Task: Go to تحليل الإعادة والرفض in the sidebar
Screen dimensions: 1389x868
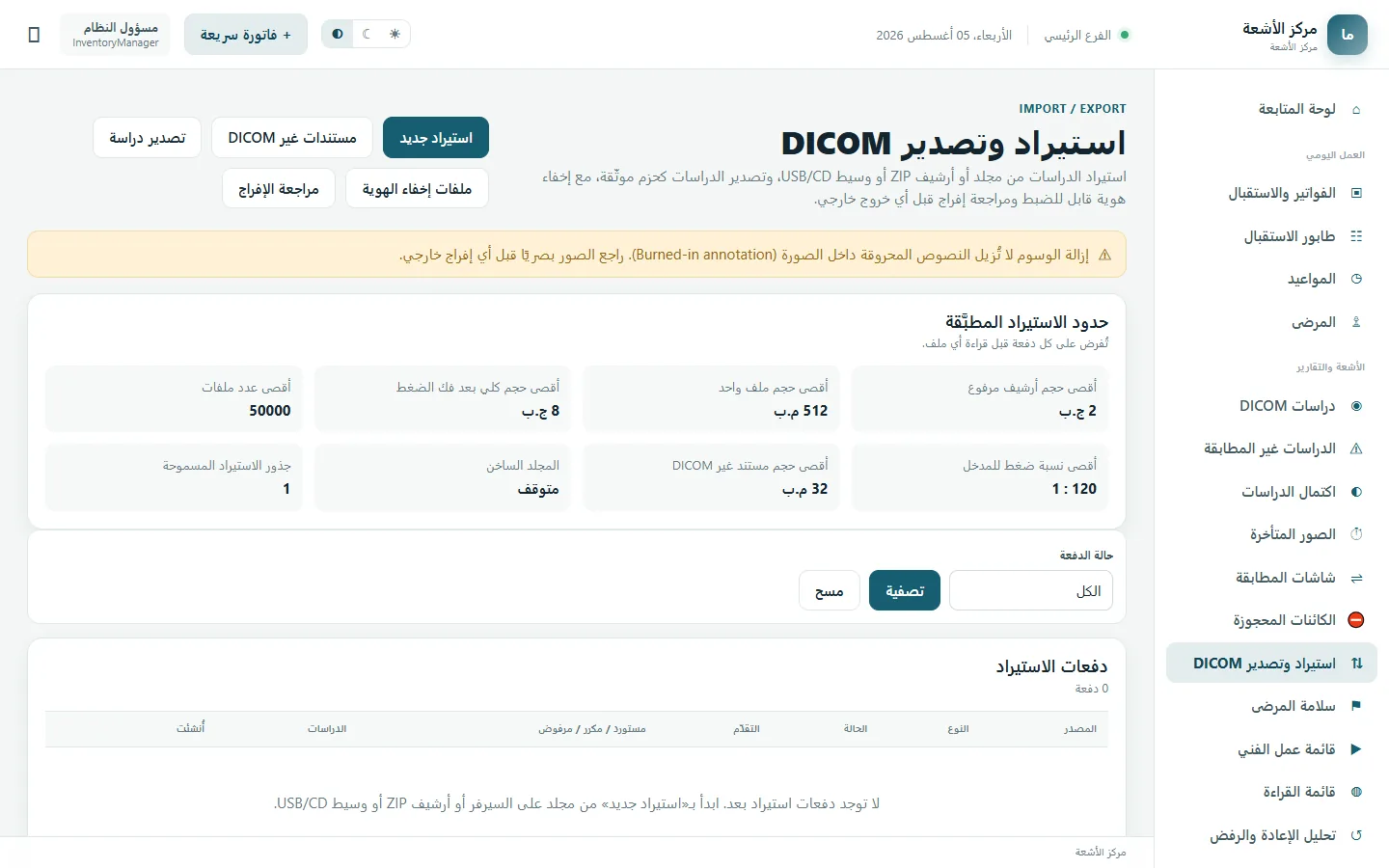Action: click(x=1271, y=835)
